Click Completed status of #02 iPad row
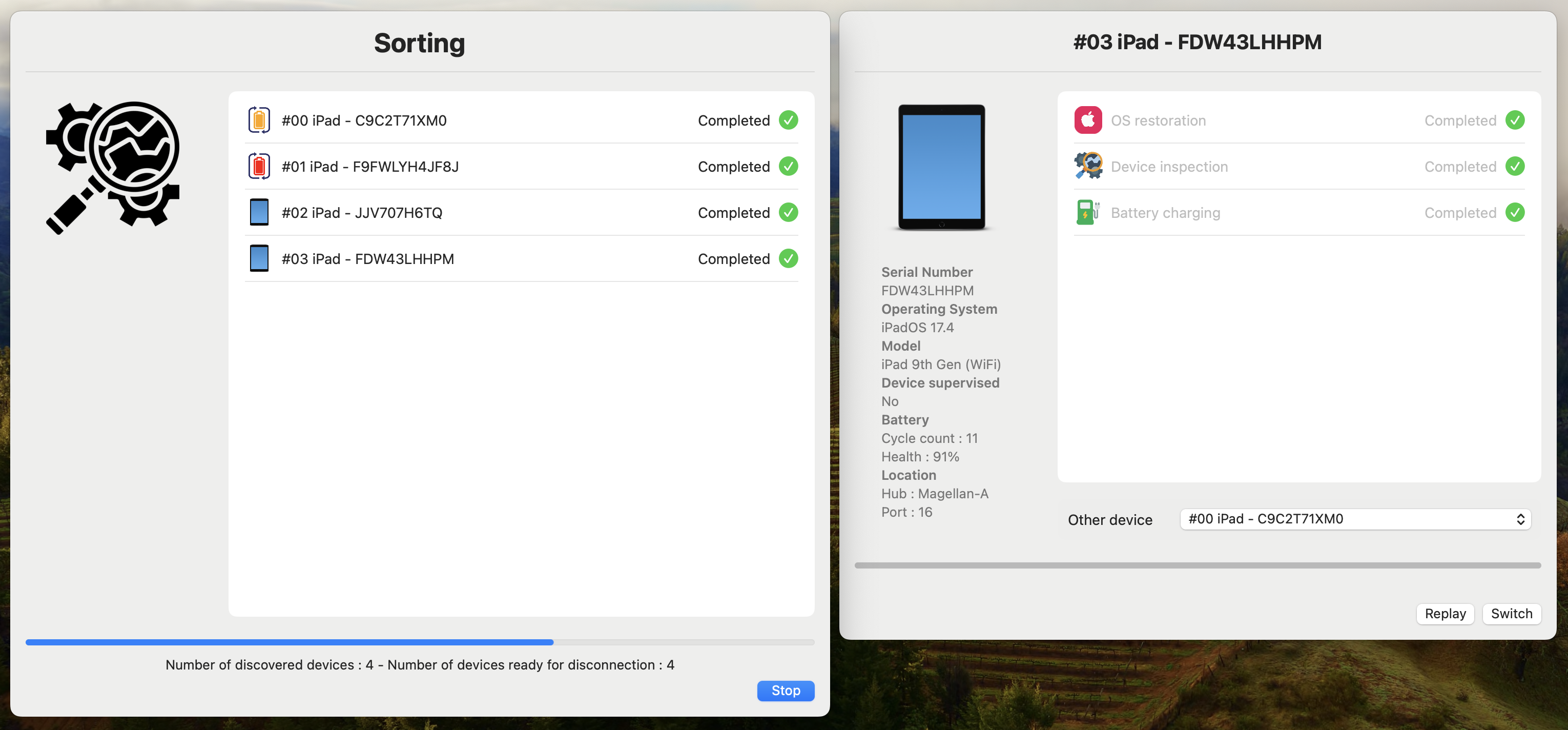Image resolution: width=1568 pixels, height=730 pixels. pyautogui.click(x=733, y=213)
